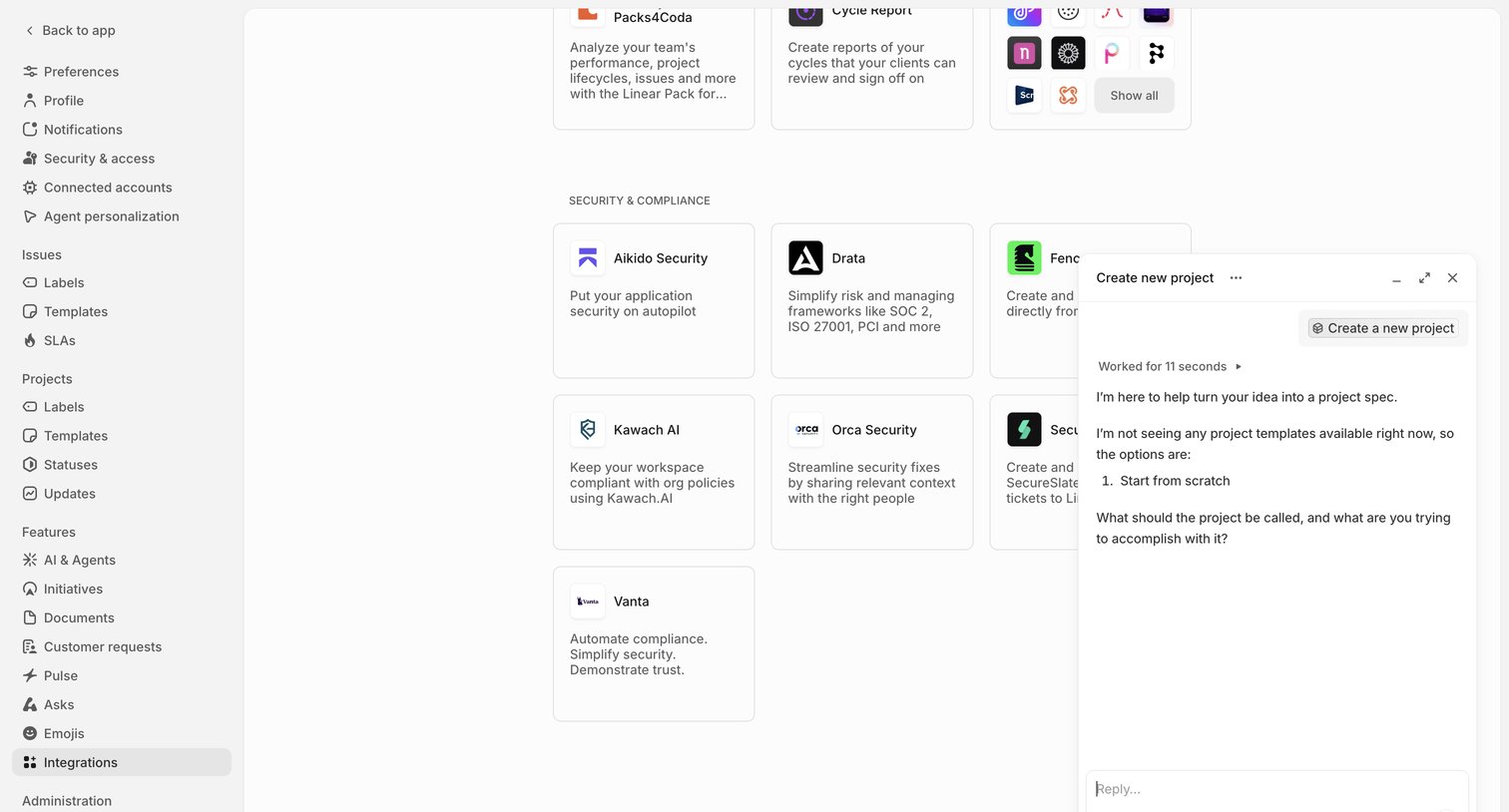Open the Cycle Report integration card
The height and width of the screenshot is (812, 1509).
coord(872,68)
